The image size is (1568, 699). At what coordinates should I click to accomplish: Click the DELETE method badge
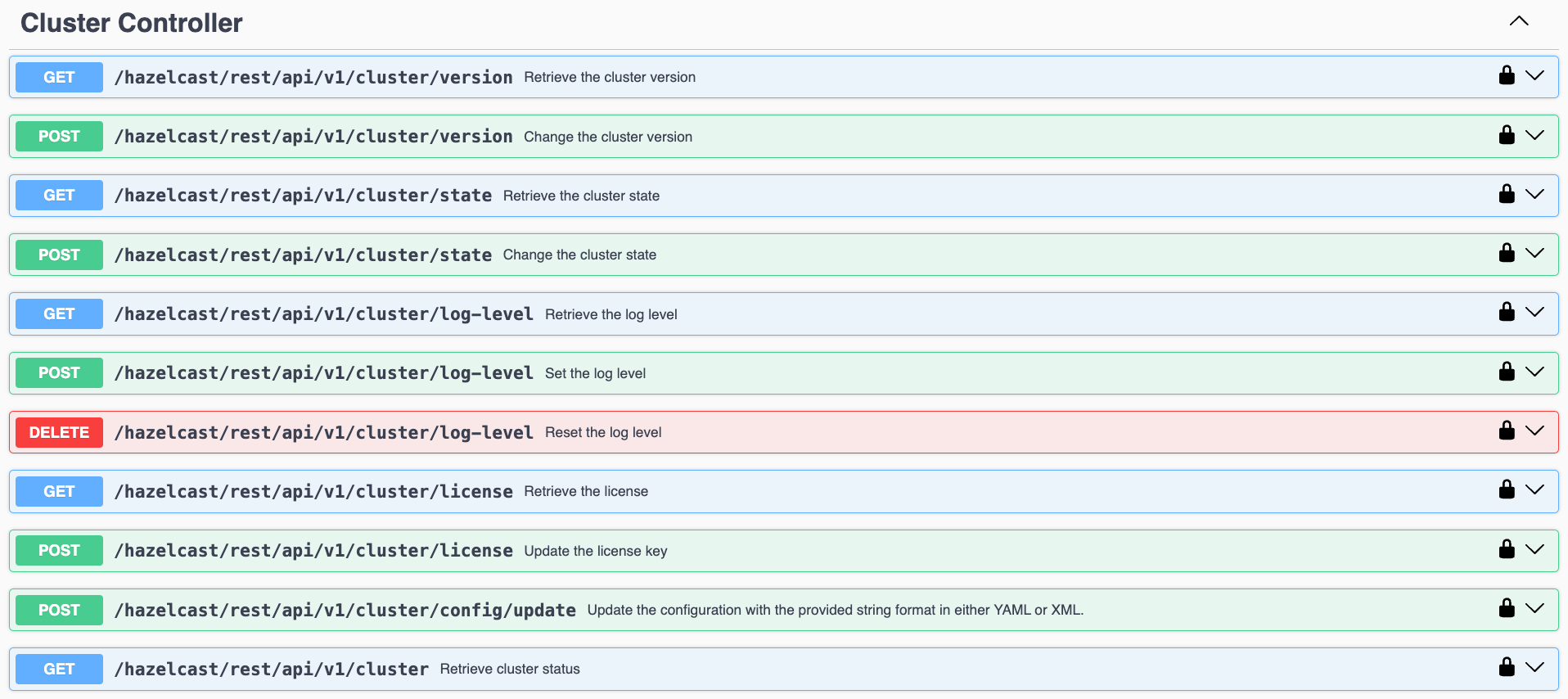click(59, 432)
